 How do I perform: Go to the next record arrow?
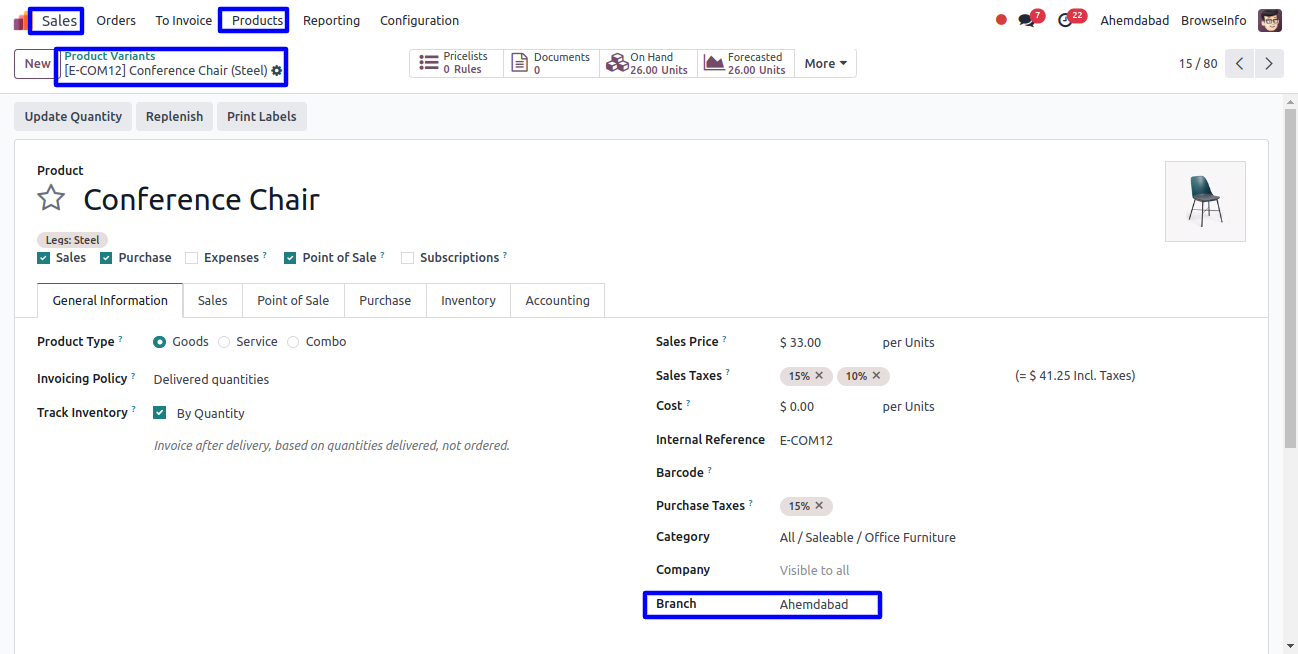[x=1268, y=64]
